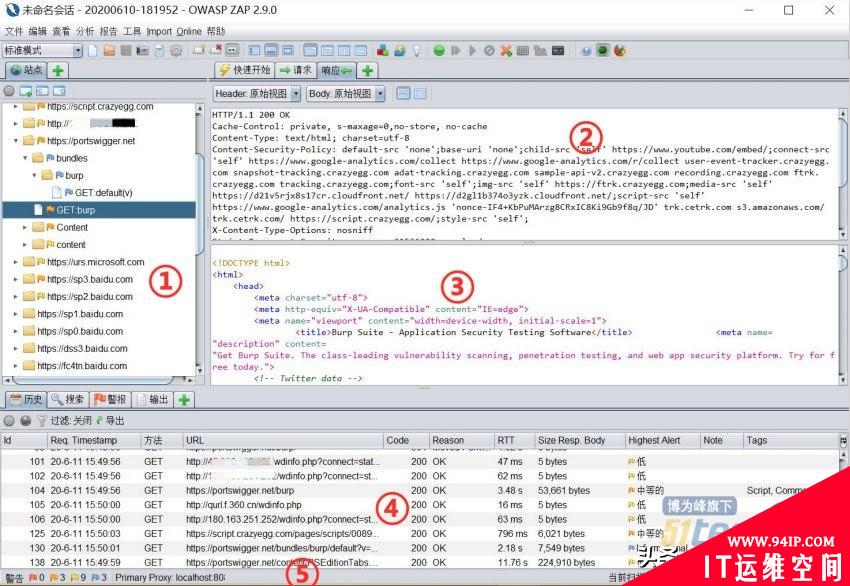Open the Body 原始视图 dropdown
Image resolution: width=850 pixels, height=586 pixels.
346,94
